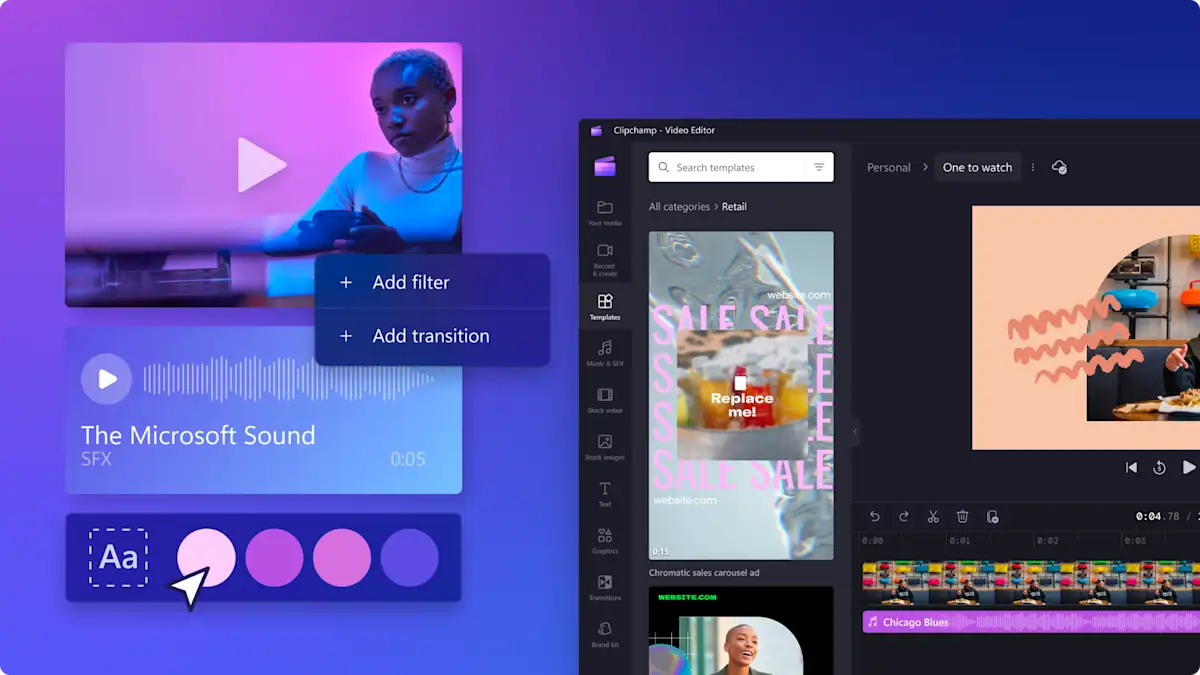Image resolution: width=1200 pixels, height=675 pixels.
Task: Open the Record & create panel
Action: pos(604,258)
